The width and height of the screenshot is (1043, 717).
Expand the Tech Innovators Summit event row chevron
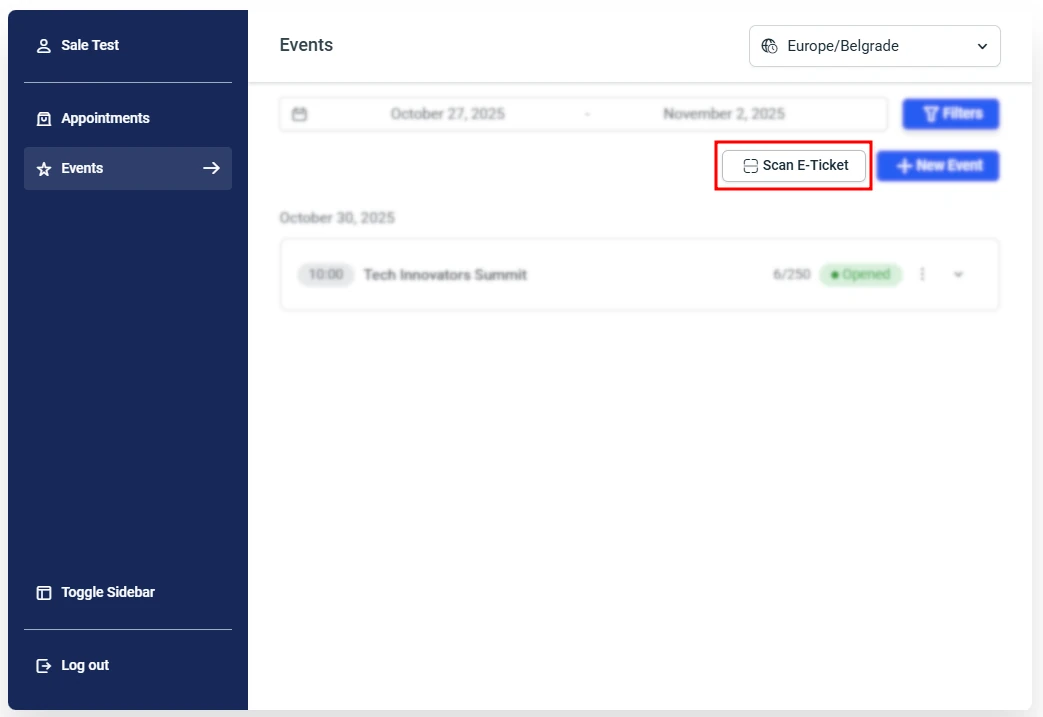tap(958, 274)
